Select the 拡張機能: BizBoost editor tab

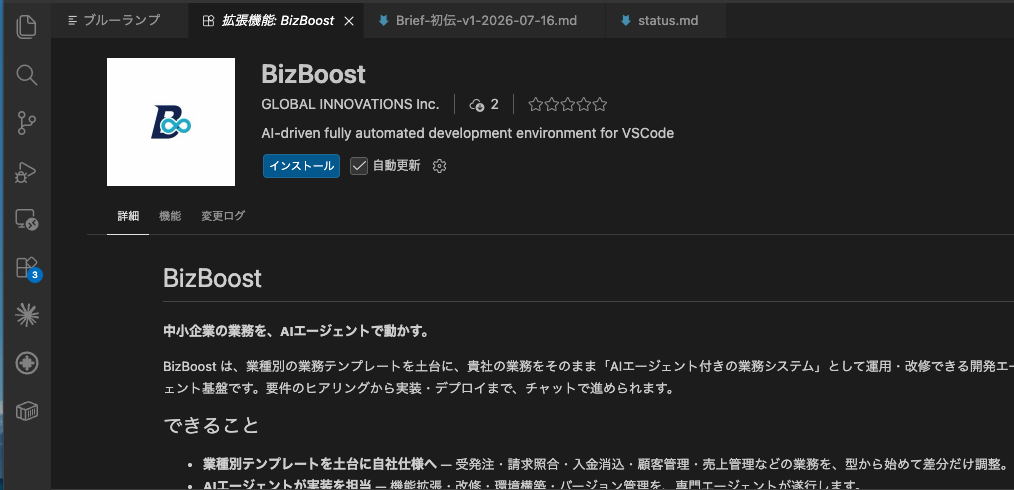pos(277,21)
